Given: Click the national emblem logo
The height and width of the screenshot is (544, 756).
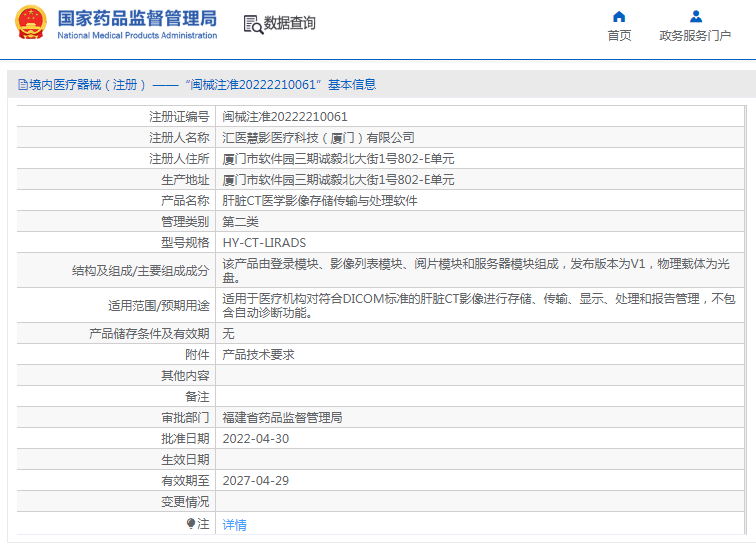Looking at the screenshot, I should tap(31, 22).
